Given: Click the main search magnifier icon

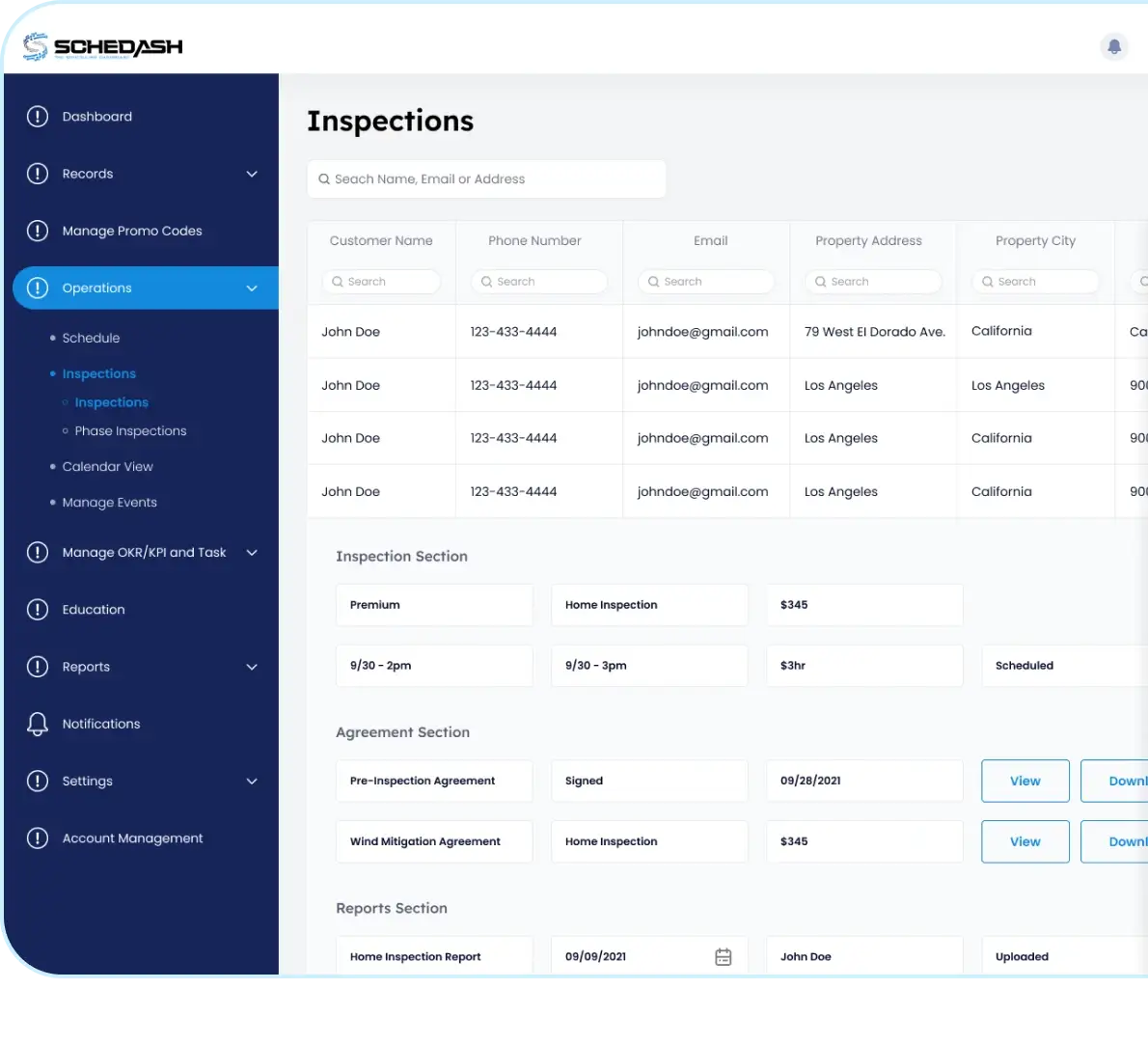Looking at the screenshot, I should tap(323, 179).
